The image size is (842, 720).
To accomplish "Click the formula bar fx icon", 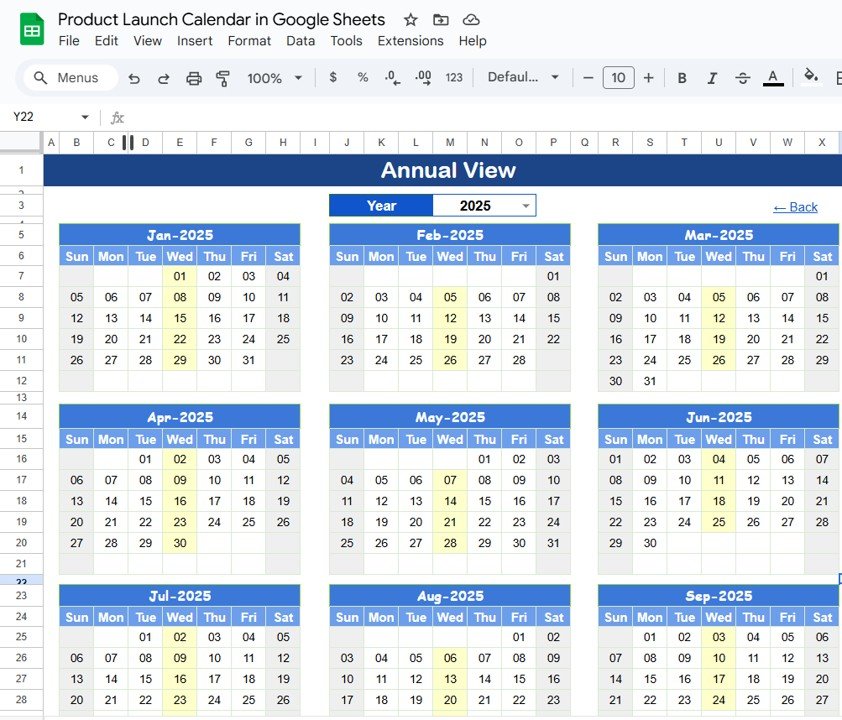I will click(117, 118).
